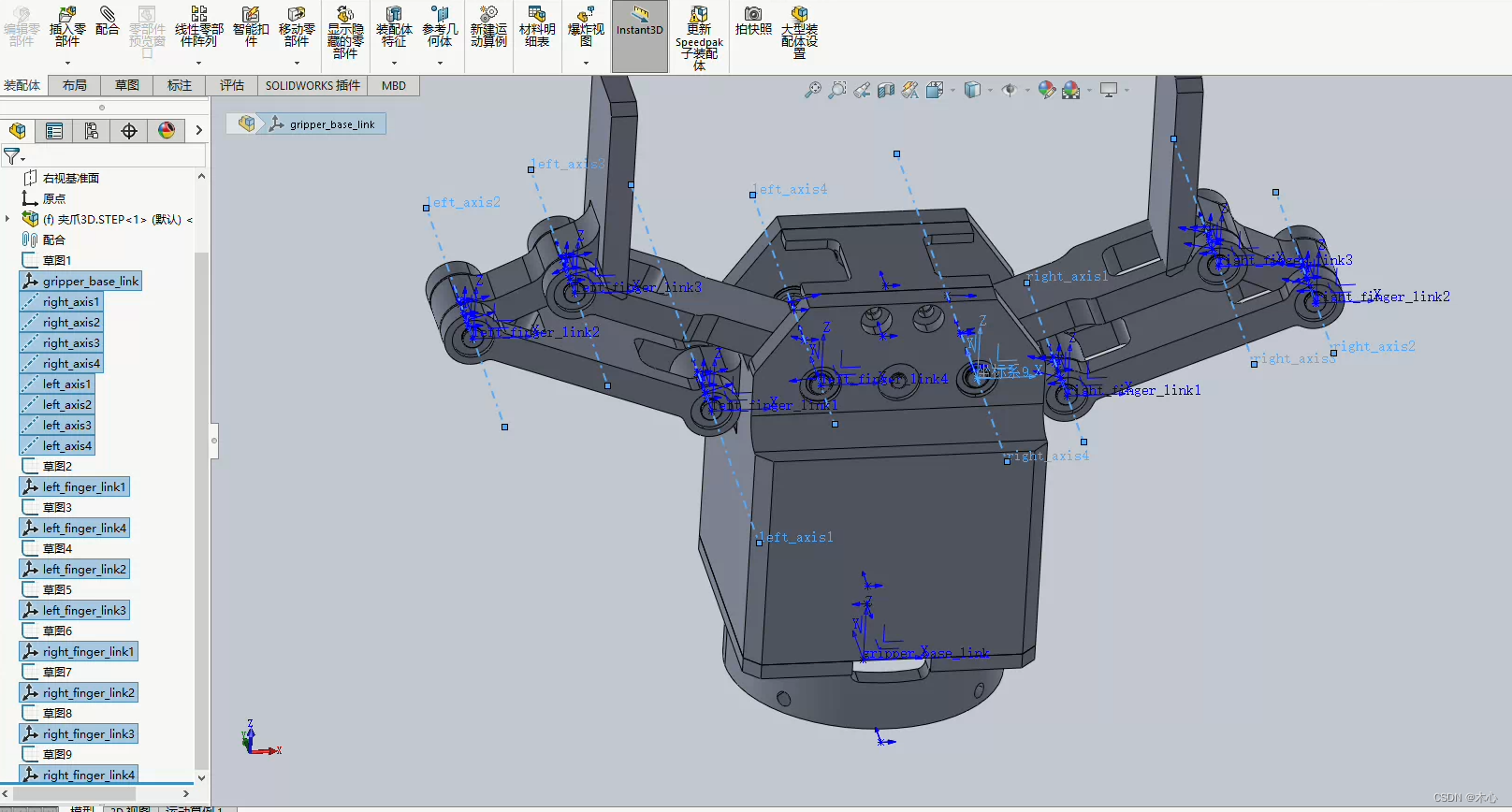Click the tree scroll-down arrow
This screenshot has width=1512, height=812.
point(201,777)
